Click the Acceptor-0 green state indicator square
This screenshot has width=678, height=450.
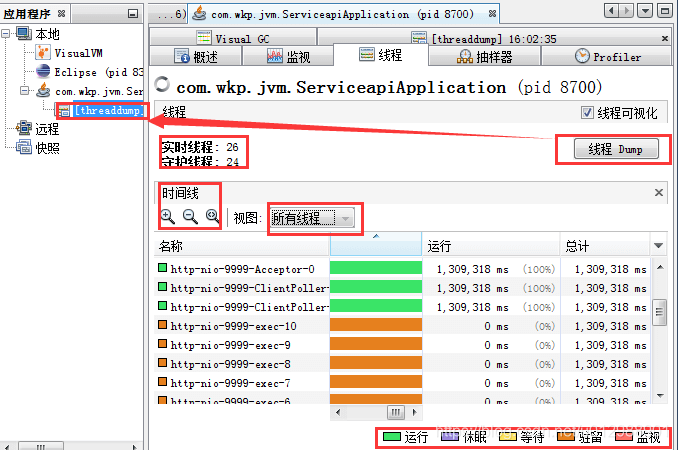point(162,268)
